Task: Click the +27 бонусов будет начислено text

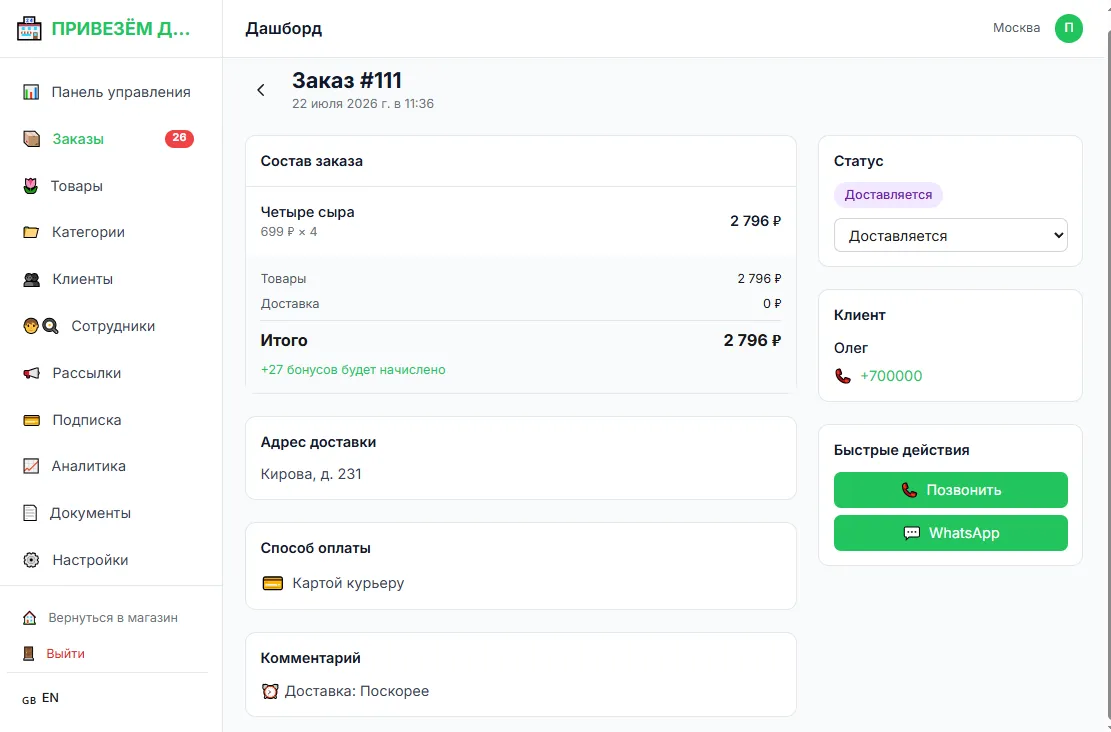Action: pyautogui.click(x=353, y=370)
